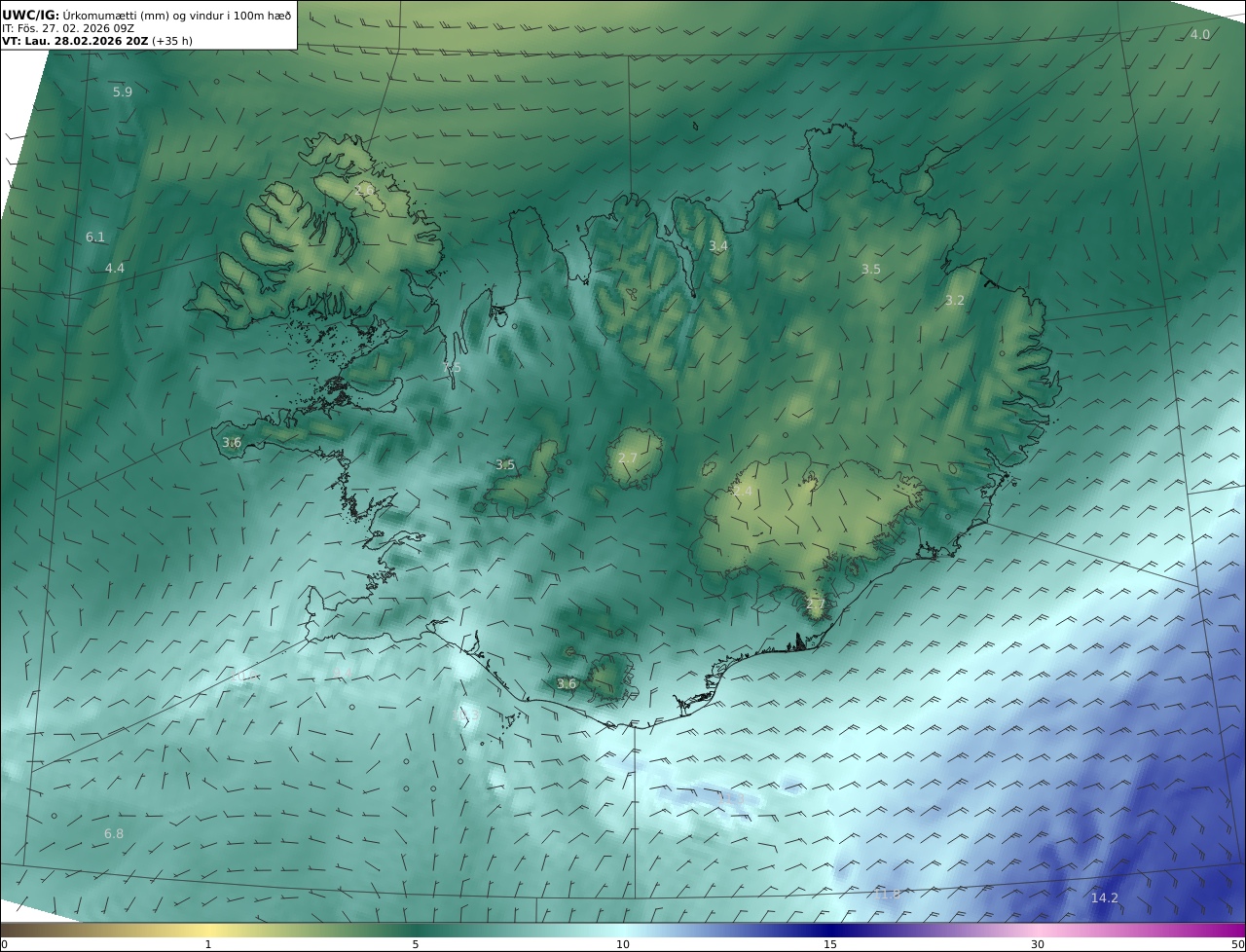Image resolution: width=1246 pixels, height=952 pixels.
Task: Click the colorbar tick label "15"
Action: click(x=830, y=944)
